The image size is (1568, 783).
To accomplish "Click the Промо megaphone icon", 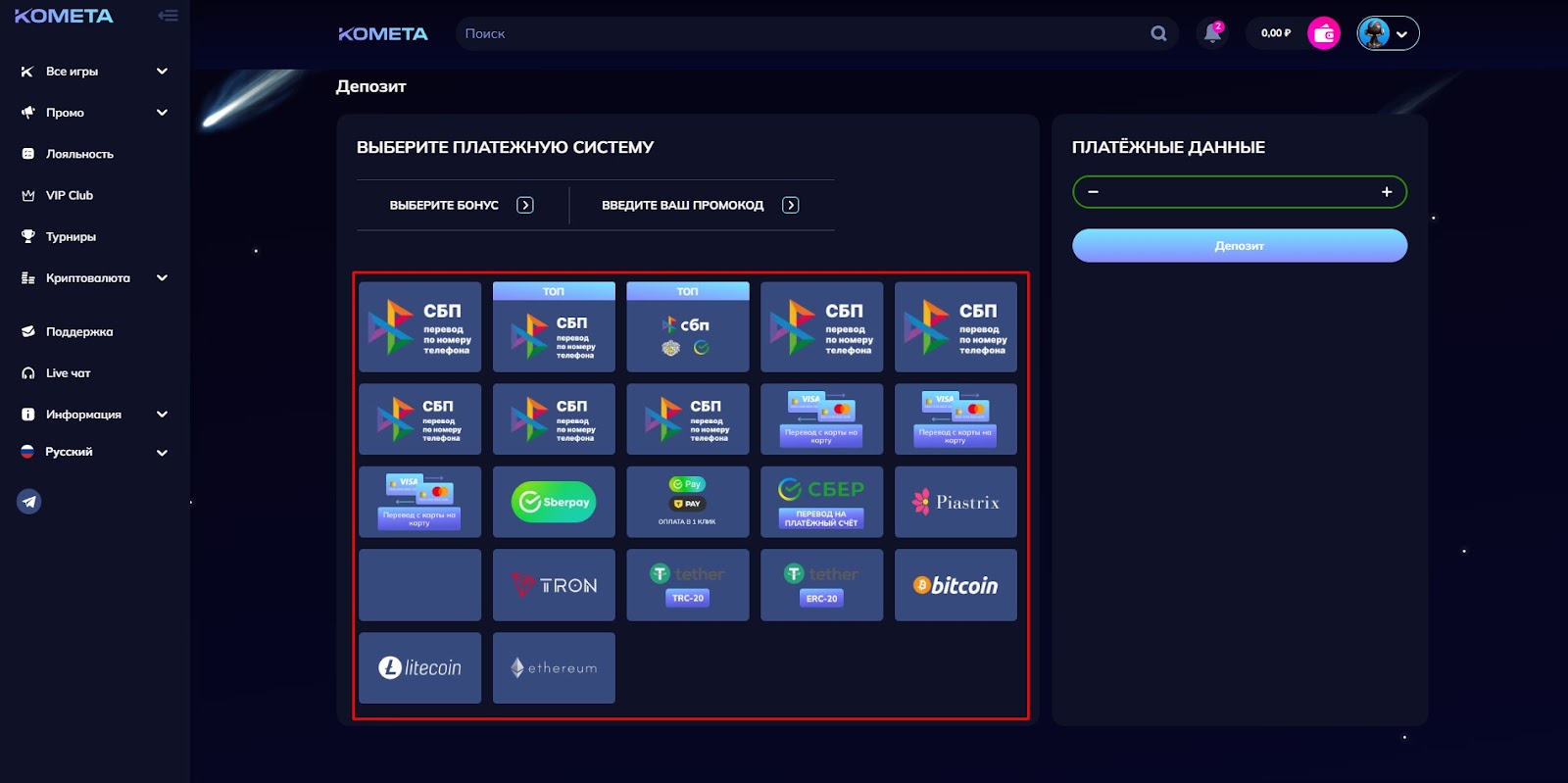I will point(28,113).
